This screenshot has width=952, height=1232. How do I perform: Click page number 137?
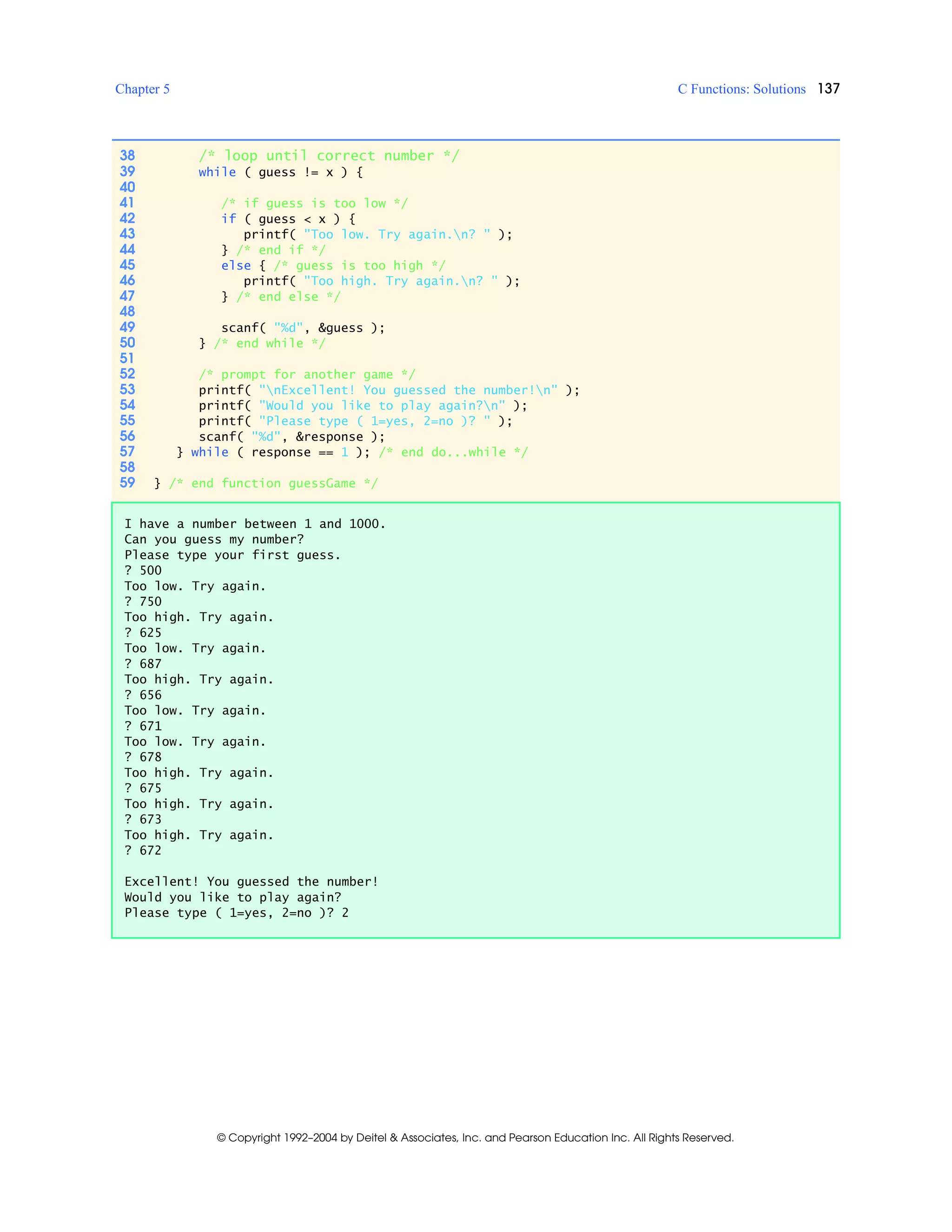(x=828, y=88)
